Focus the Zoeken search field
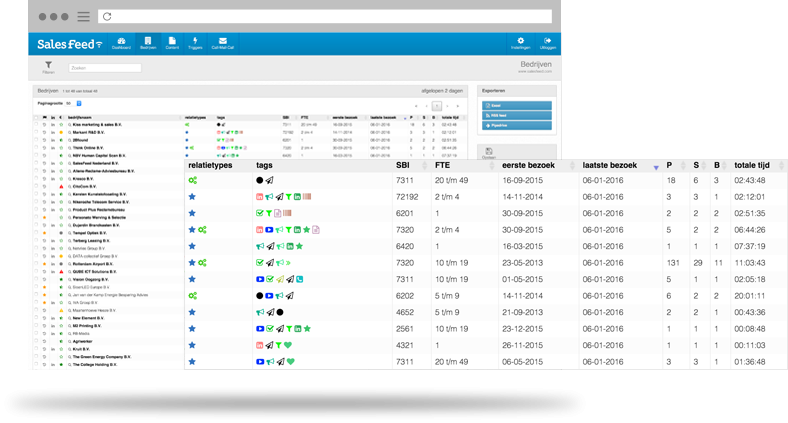Viewport: 788px width, 423px height. point(105,68)
